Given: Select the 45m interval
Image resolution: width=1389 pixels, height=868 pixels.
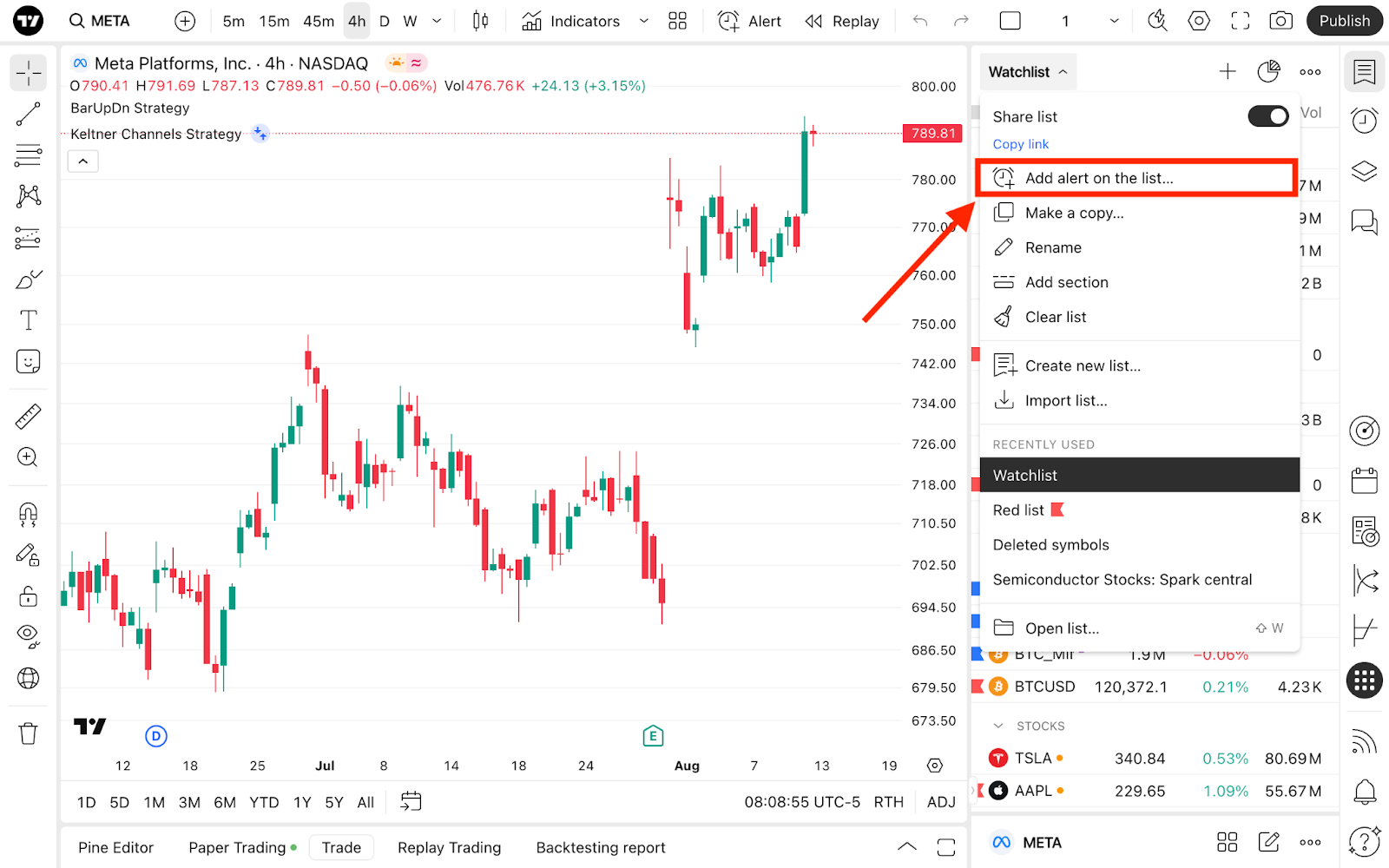Looking at the screenshot, I should (319, 21).
